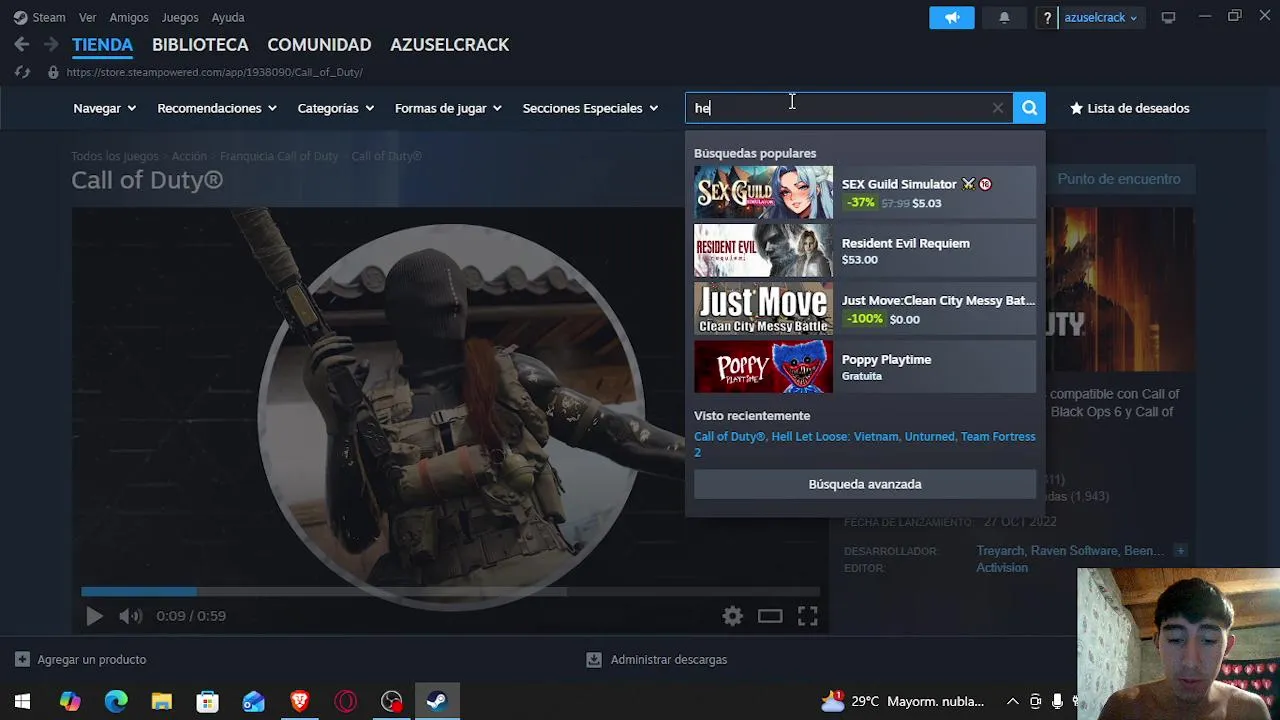The image size is (1280, 720).
Task: Click Punto de encuentro button
Action: click(x=1119, y=179)
